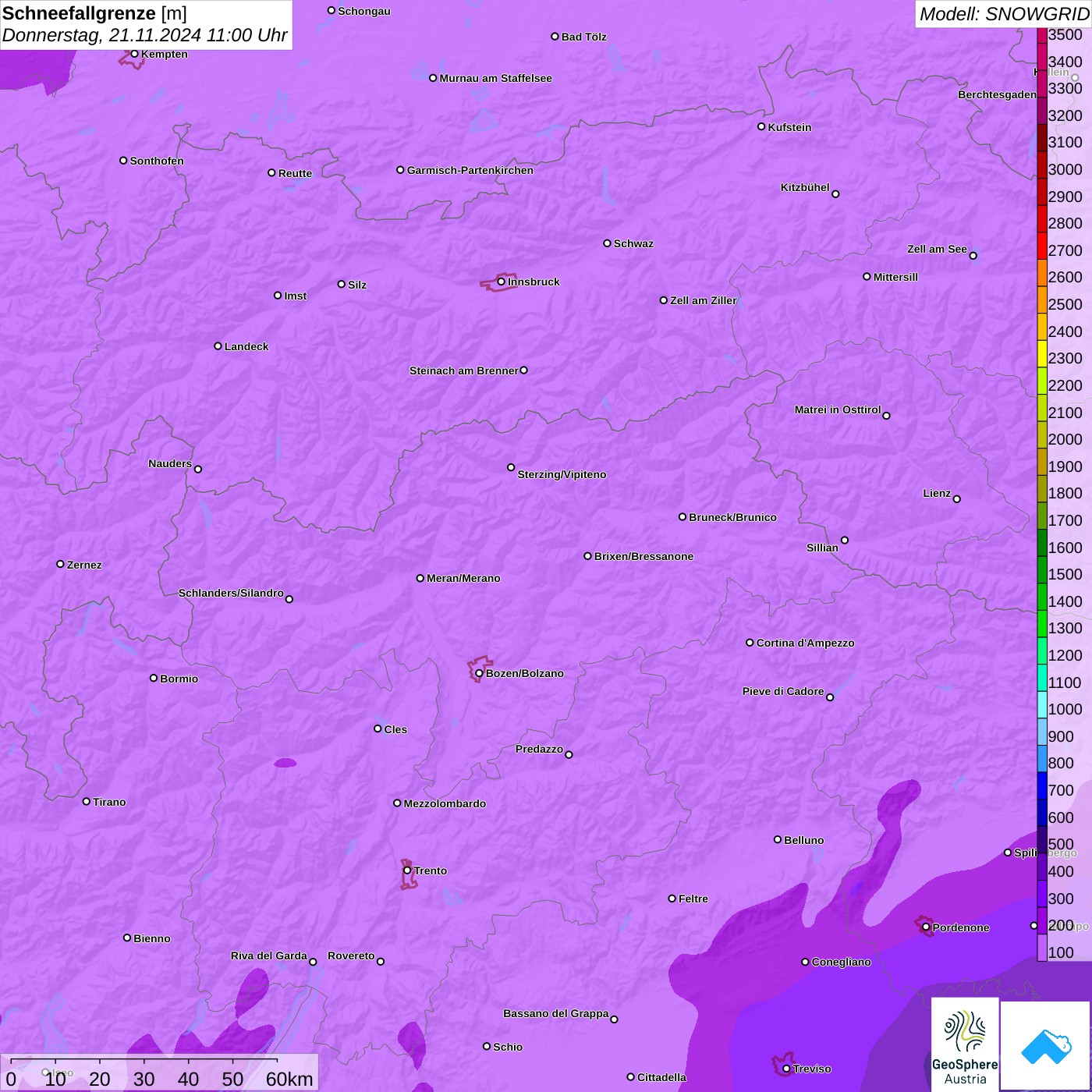
Task: Click the Feltre location dot
Action: coord(672,899)
